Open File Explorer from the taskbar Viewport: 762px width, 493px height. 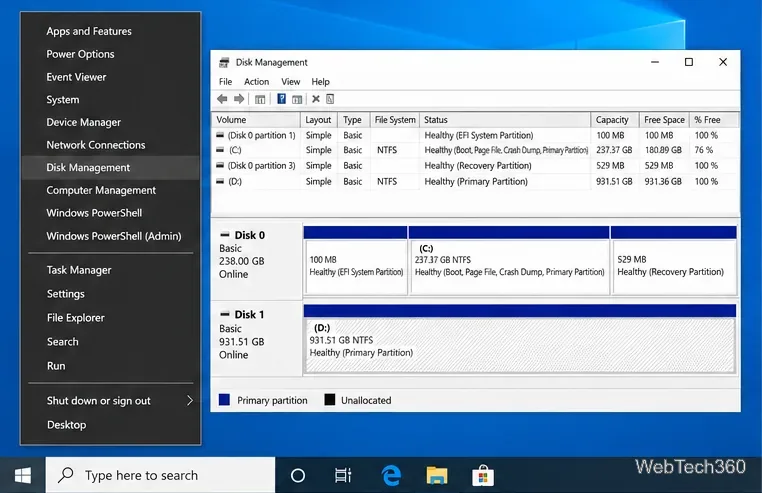pyautogui.click(x=437, y=475)
